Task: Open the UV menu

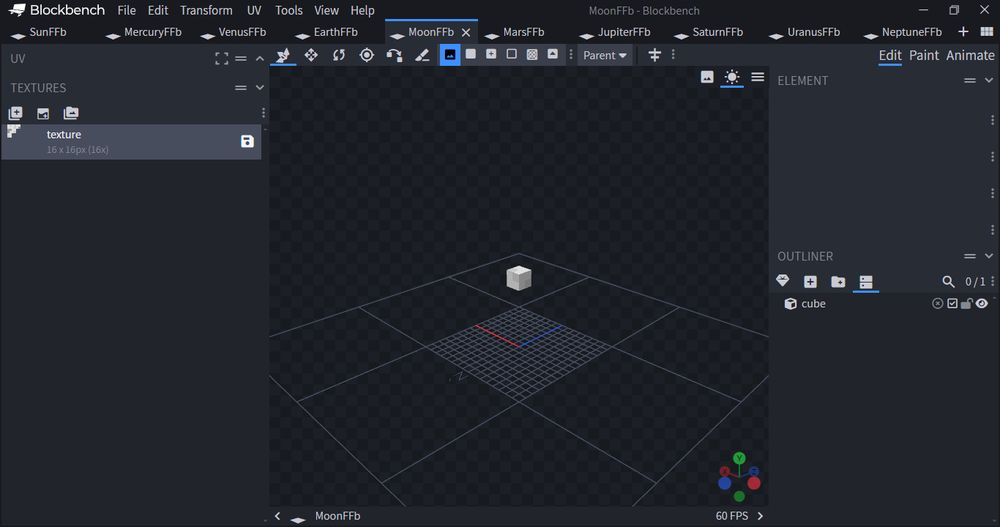Action: click(254, 10)
